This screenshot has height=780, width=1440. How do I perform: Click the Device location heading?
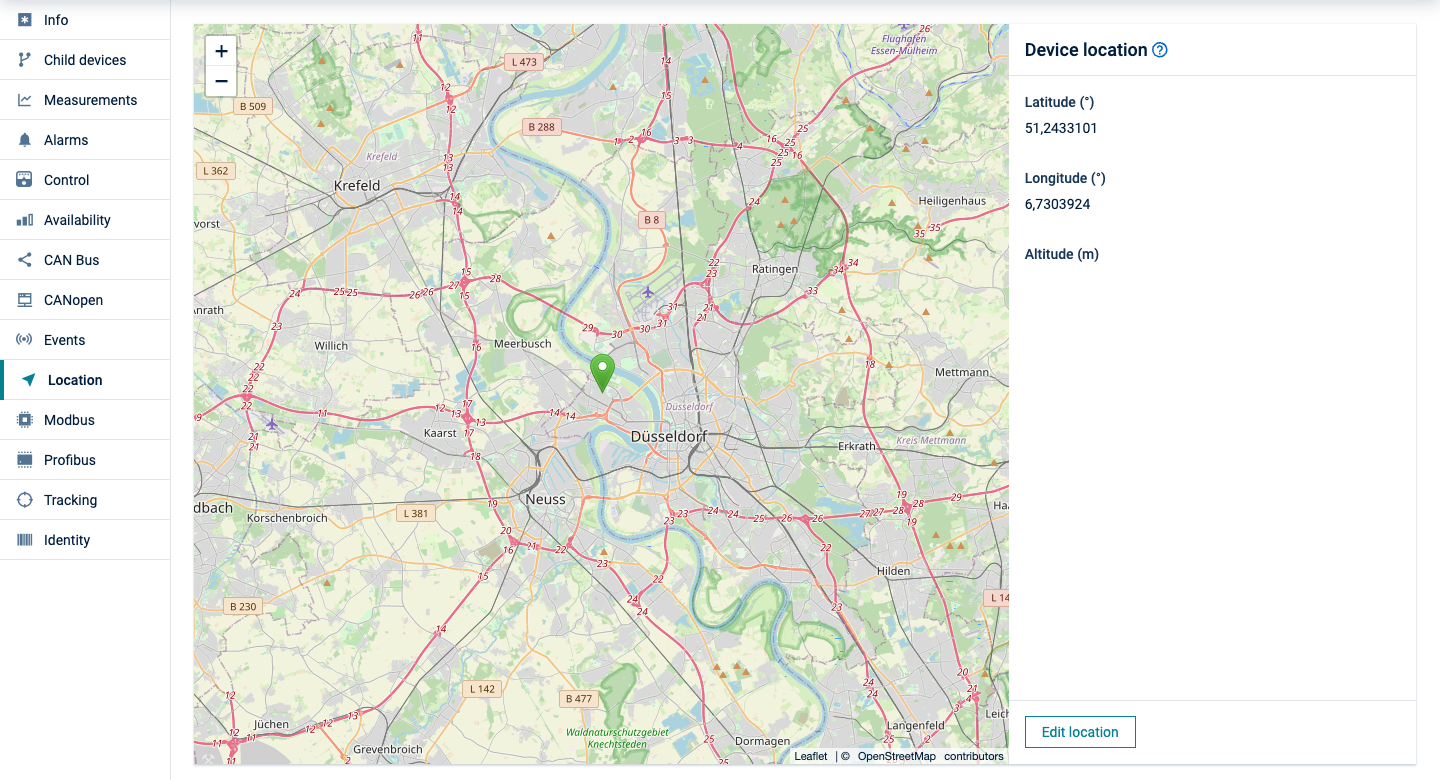[x=1086, y=50]
